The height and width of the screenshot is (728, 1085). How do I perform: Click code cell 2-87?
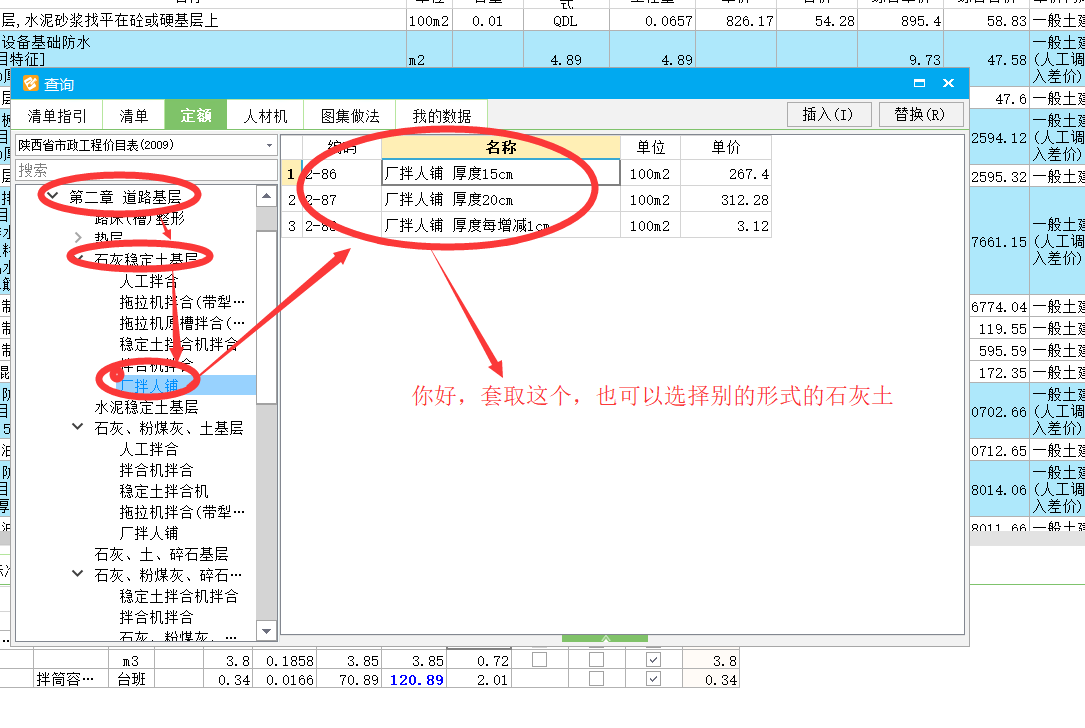point(341,200)
